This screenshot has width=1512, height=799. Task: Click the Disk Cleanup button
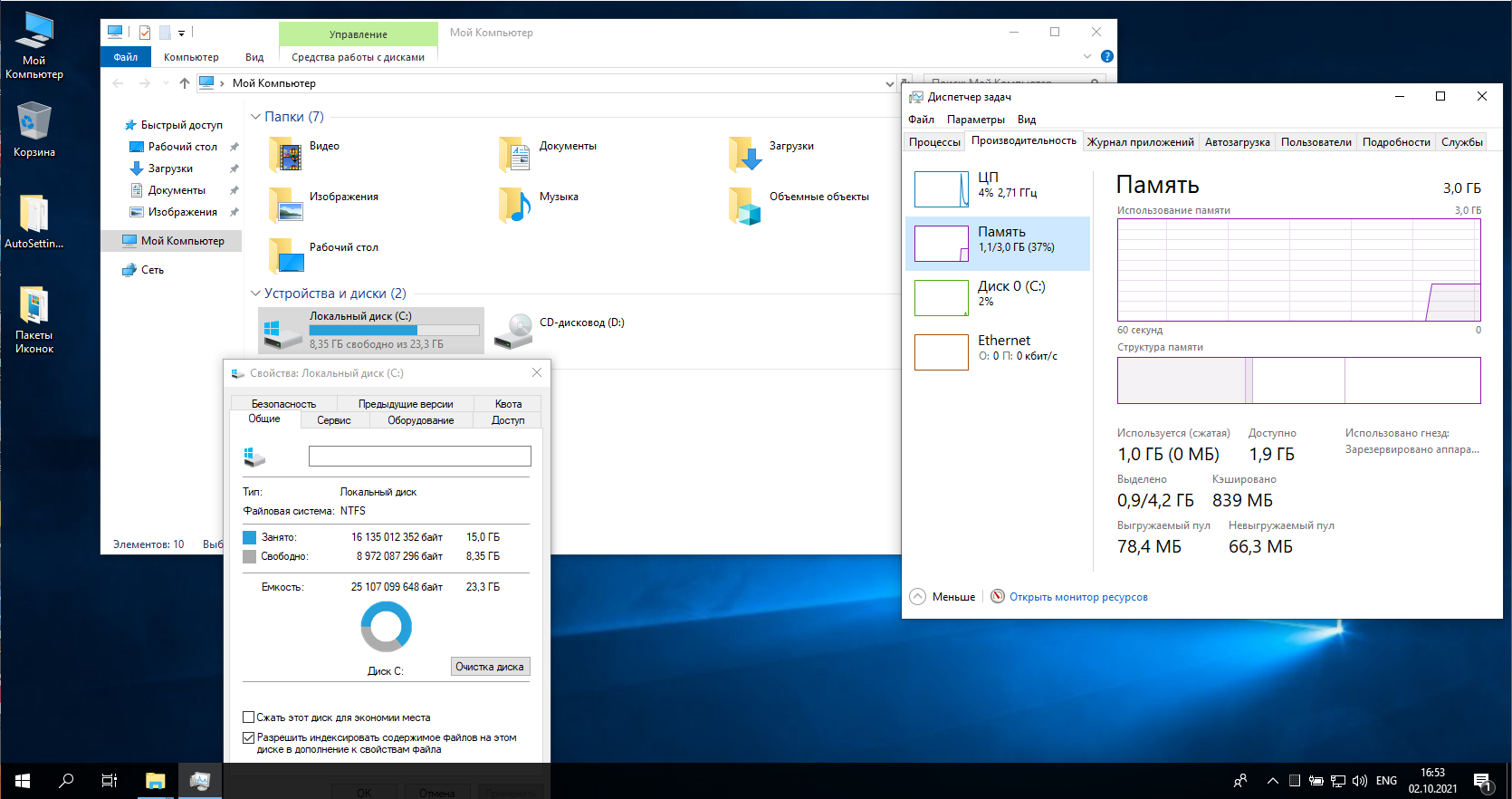tap(490, 667)
